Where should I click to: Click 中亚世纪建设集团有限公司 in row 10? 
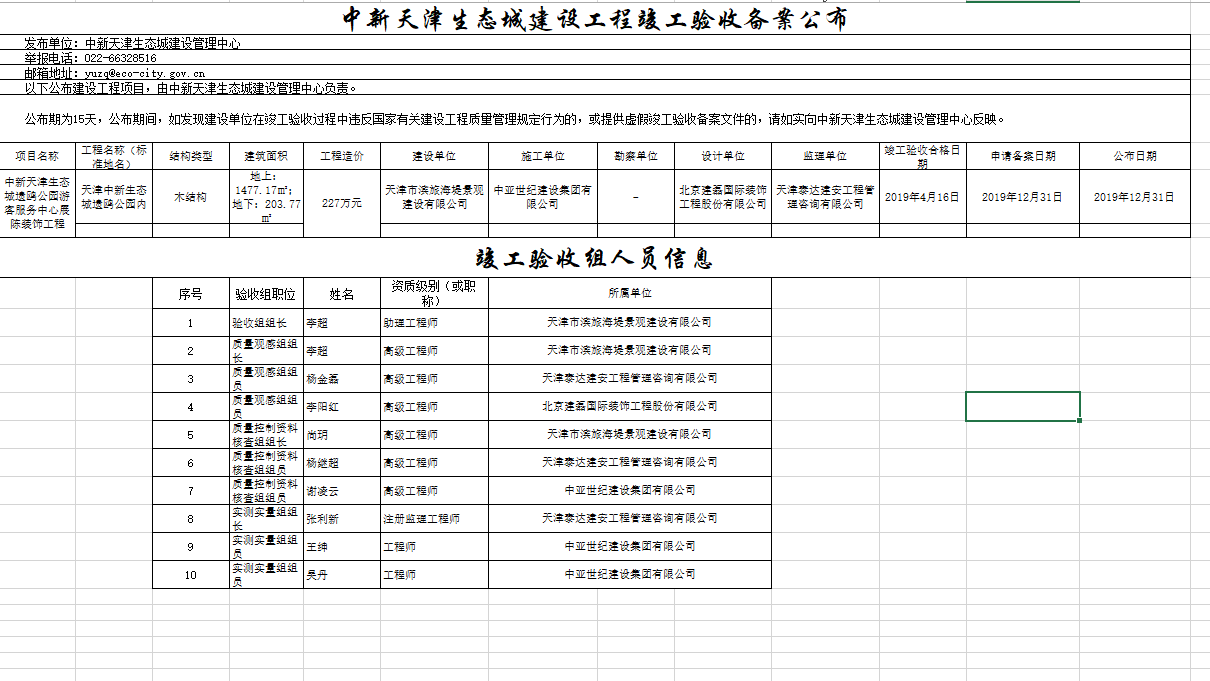pyautogui.click(x=630, y=575)
